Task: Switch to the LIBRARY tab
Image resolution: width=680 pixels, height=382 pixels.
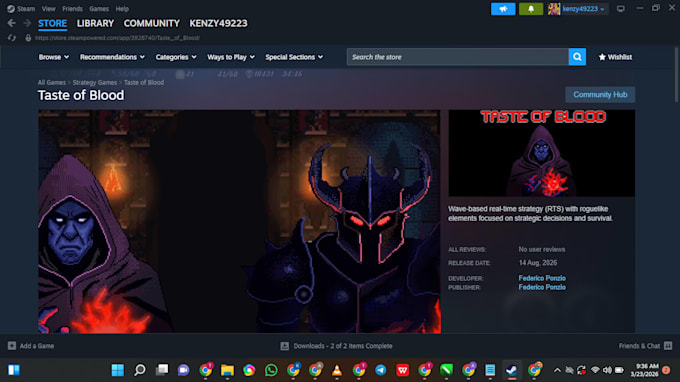Action: pos(95,23)
